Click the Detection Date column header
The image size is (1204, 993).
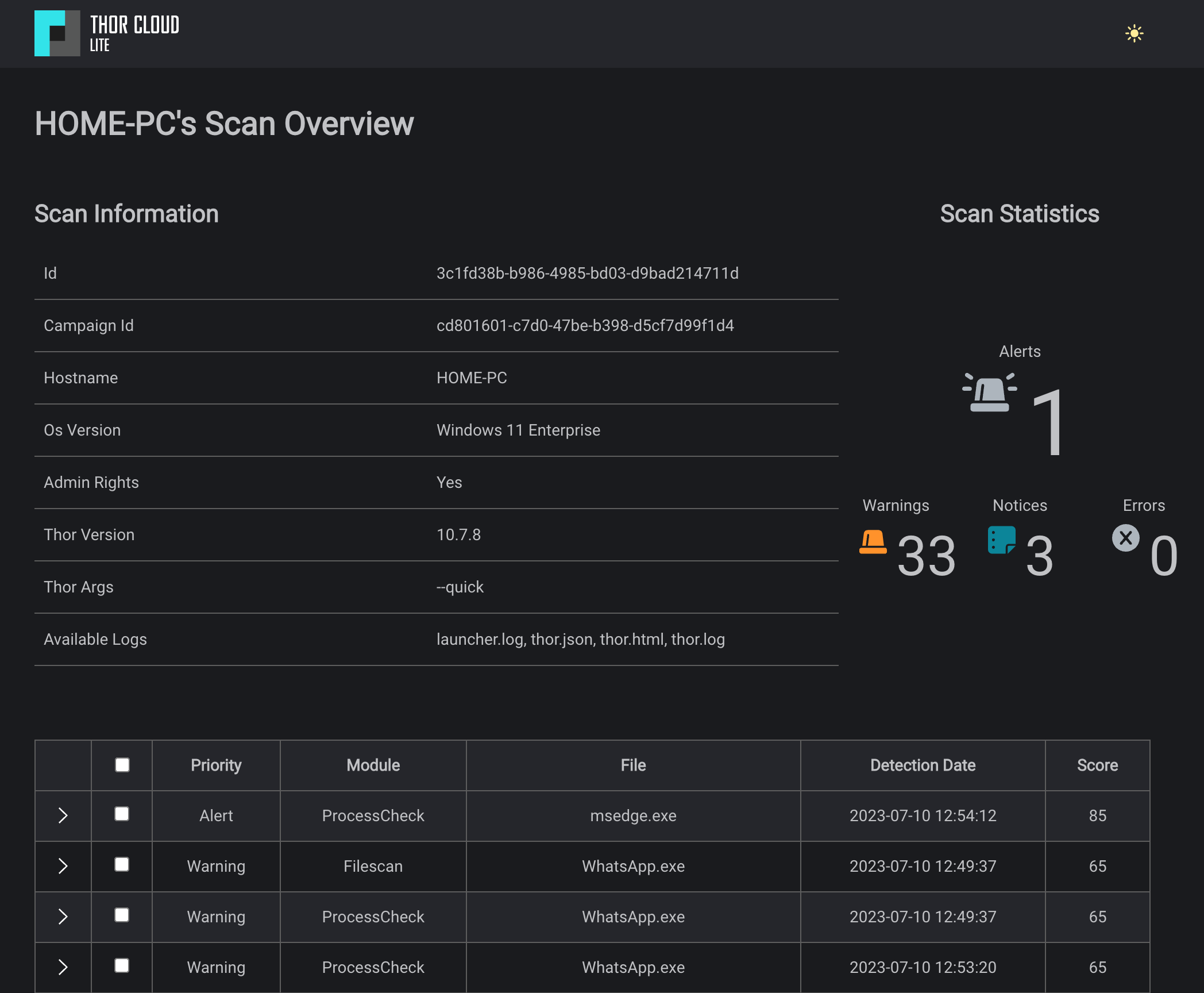(x=923, y=765)
